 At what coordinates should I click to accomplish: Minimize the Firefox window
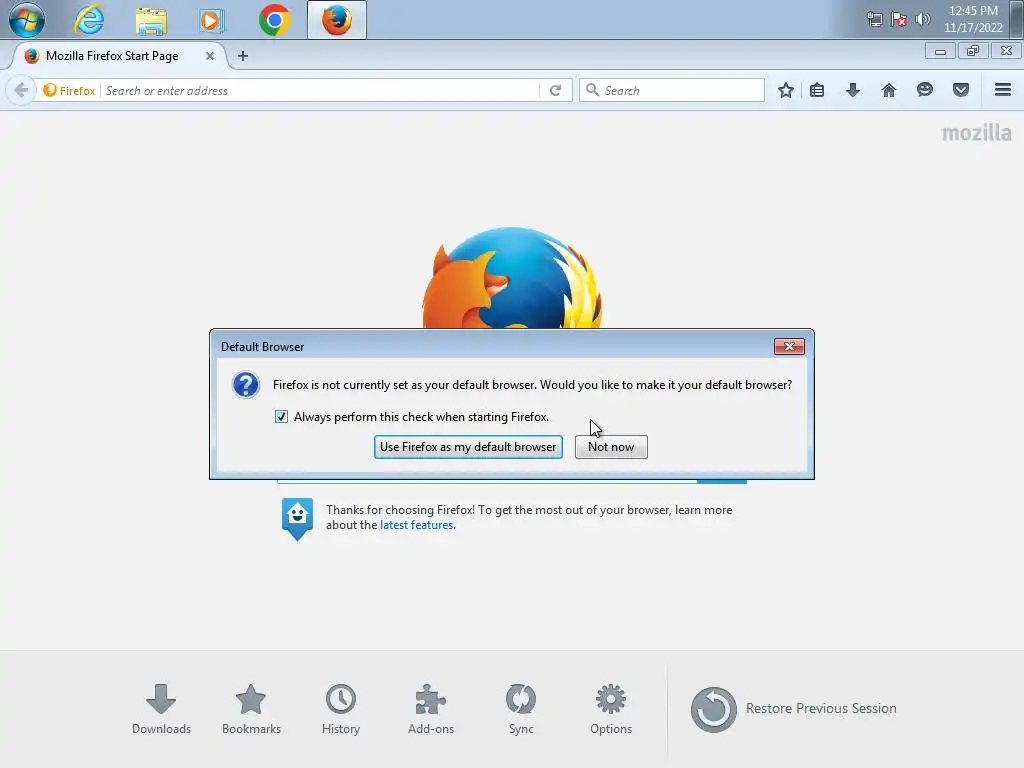tap(940, 51)
